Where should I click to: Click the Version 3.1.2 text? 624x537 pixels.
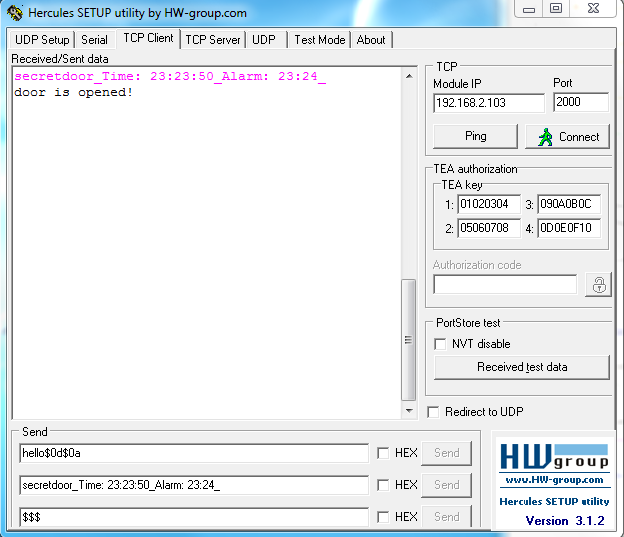pos(565,520)
